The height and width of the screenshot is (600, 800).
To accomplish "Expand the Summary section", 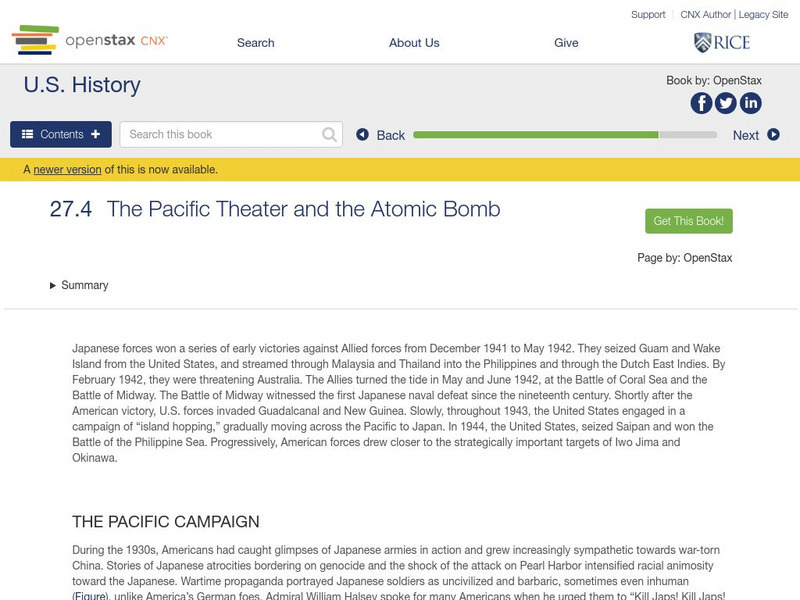I will click(79, 285).
